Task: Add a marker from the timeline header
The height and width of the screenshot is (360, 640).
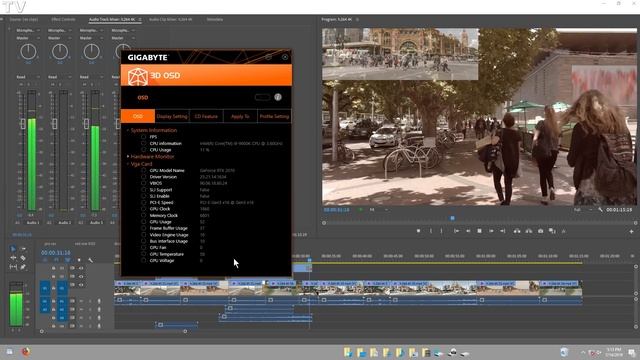Action: (79, 260)
